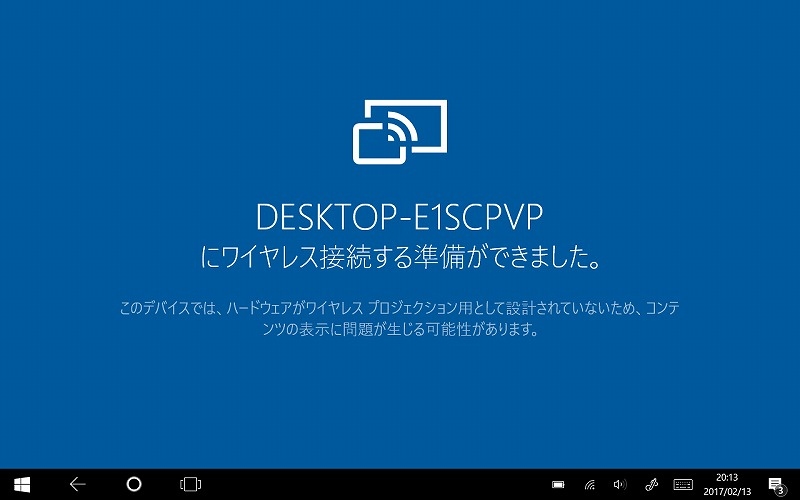Open the wireless network icon

click(589, 484)
